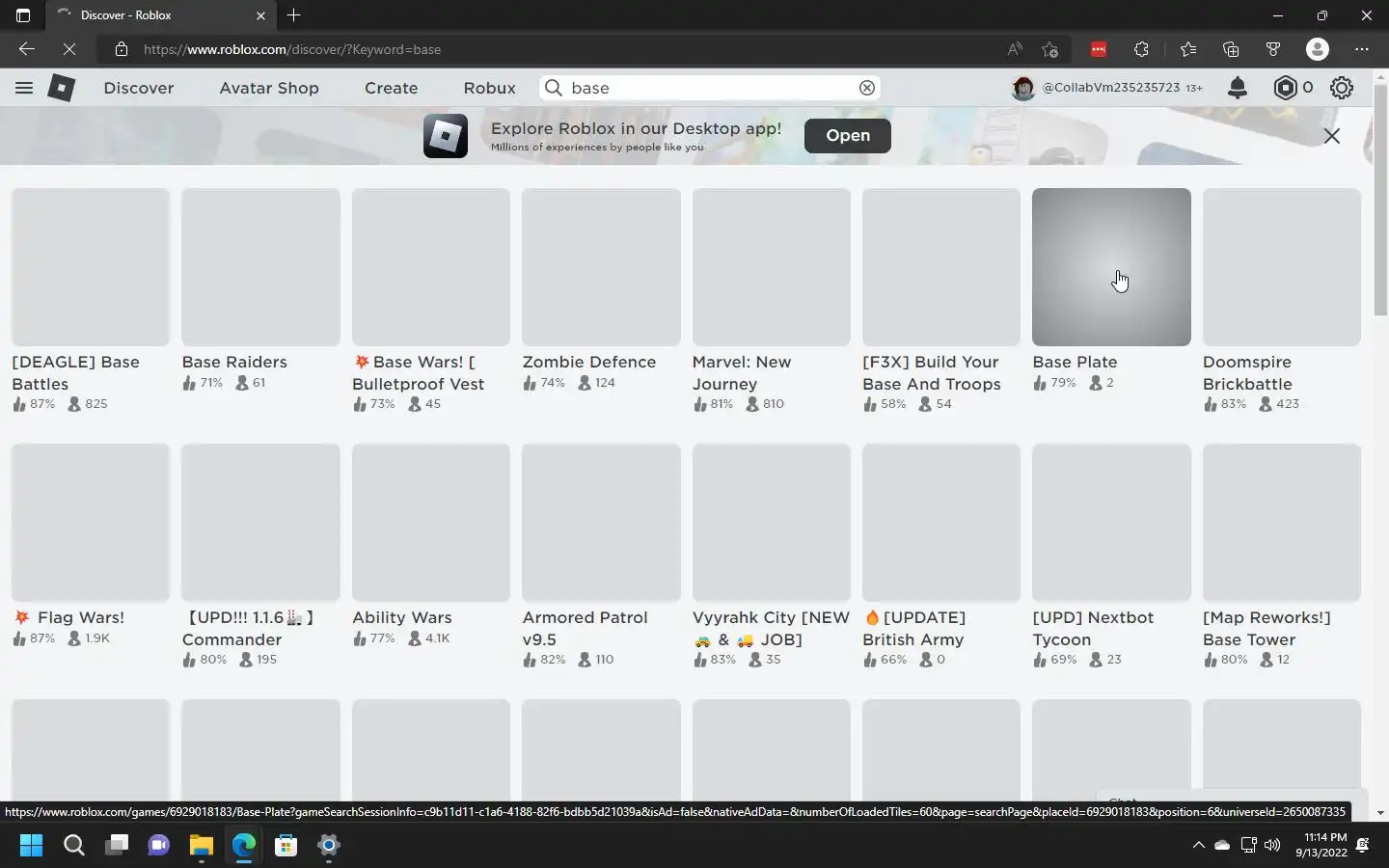The height and width of the screenshot is (868, 1389).
Task: Open the Favorites list icon
Action: (x=1188, y=49)
